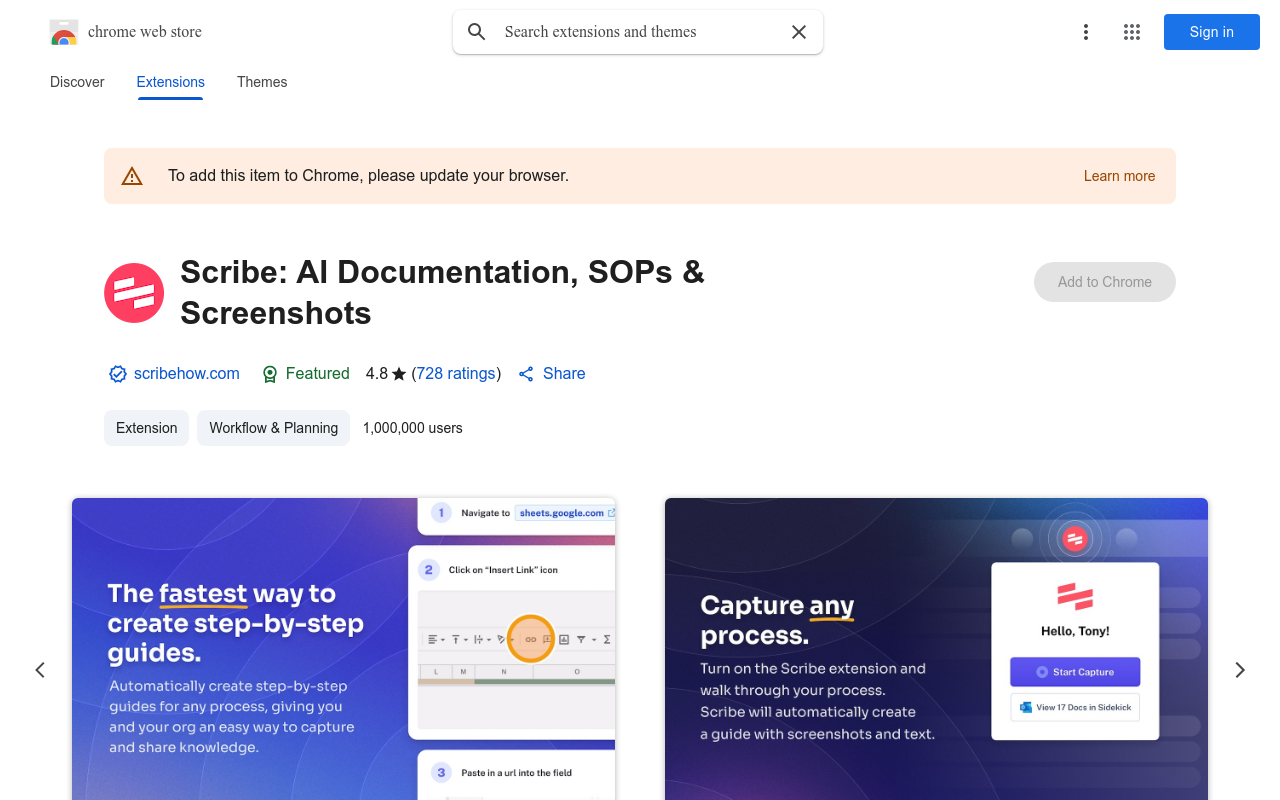1280x800 pixels.
Task: Focus the Search extensions and themes field
Action: click(x=638, y=32)
